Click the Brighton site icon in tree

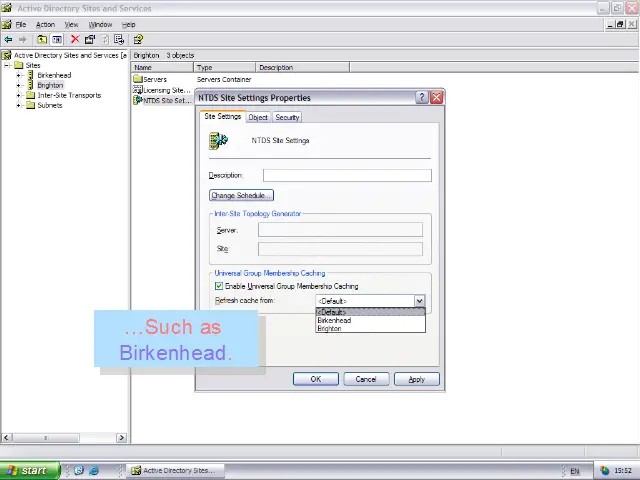(x=31, y=85)
